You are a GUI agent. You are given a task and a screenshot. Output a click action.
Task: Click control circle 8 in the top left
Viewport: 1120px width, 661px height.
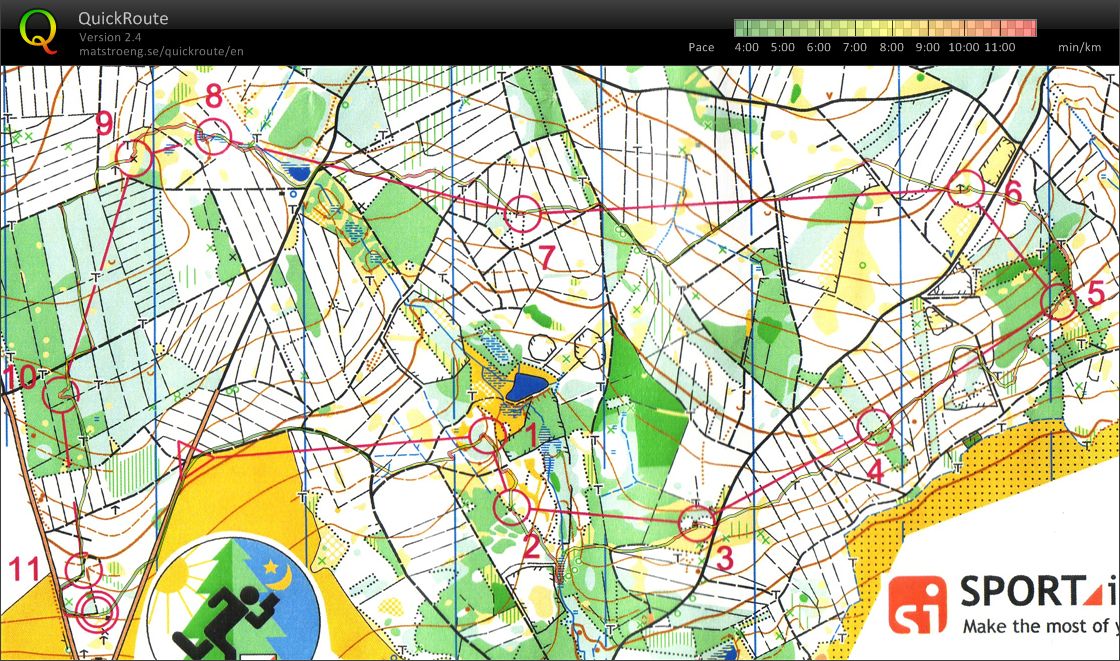pos(213,135)
